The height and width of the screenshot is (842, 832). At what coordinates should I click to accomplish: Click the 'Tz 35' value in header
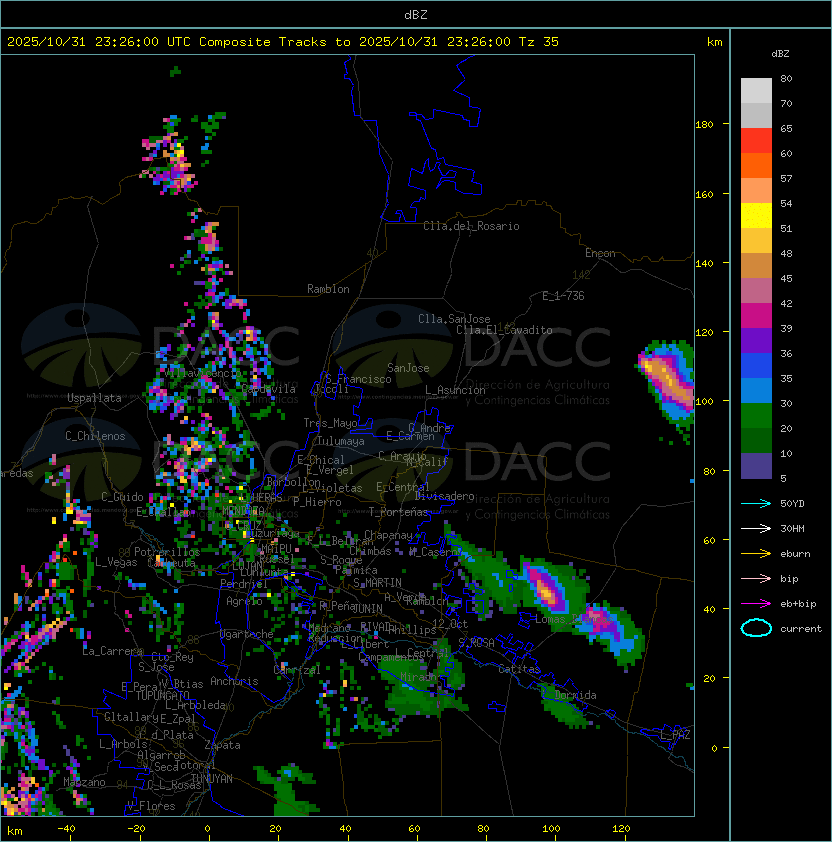click(x=539, y=42)
